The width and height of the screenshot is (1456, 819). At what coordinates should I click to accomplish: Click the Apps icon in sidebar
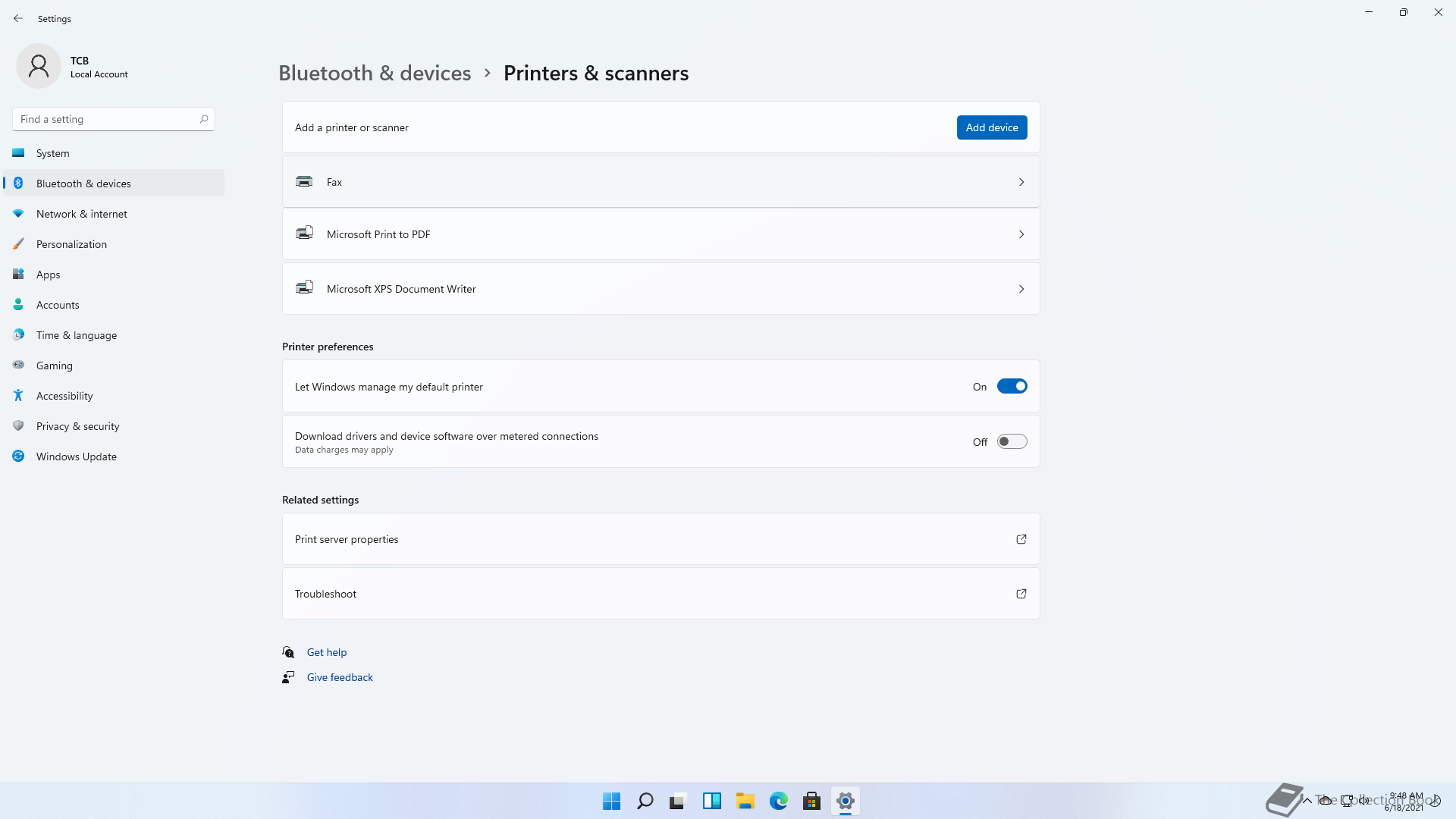pyautogui.click(x=18, y=275)
